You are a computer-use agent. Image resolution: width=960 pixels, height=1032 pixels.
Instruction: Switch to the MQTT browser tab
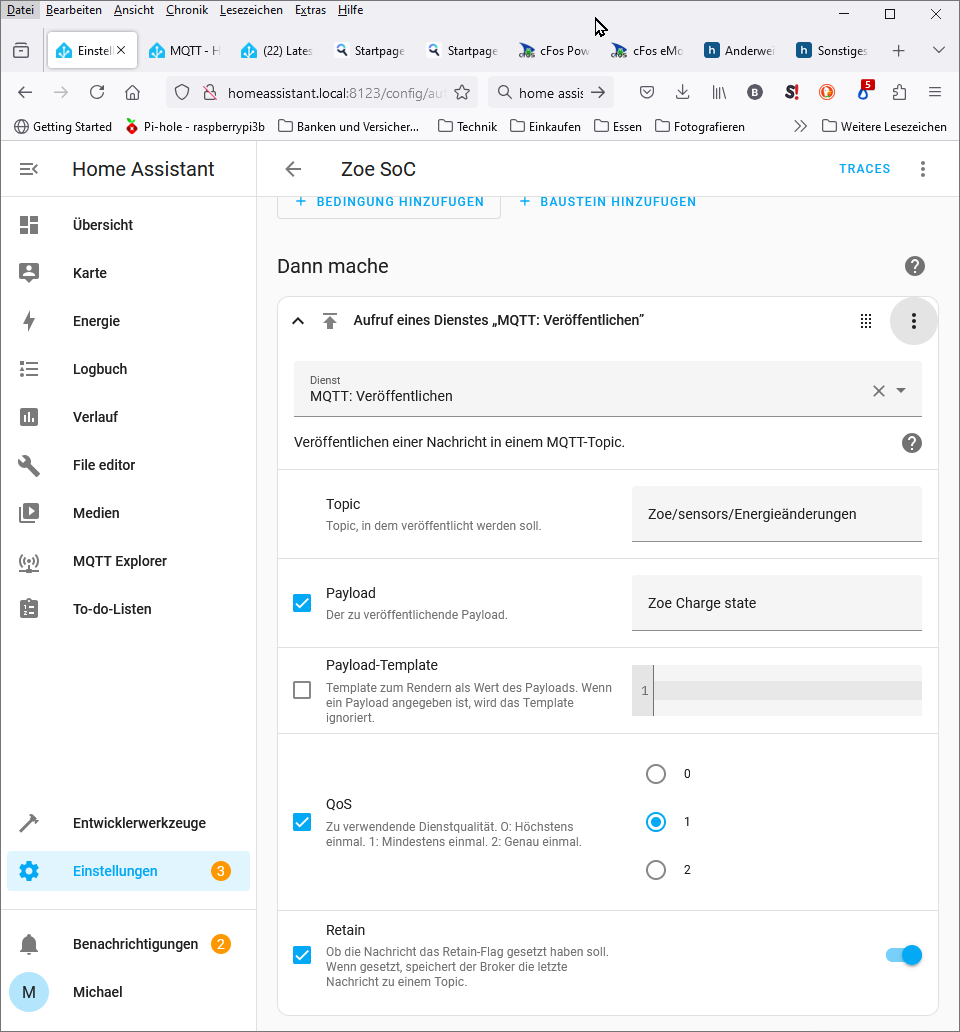pos(185,50)
